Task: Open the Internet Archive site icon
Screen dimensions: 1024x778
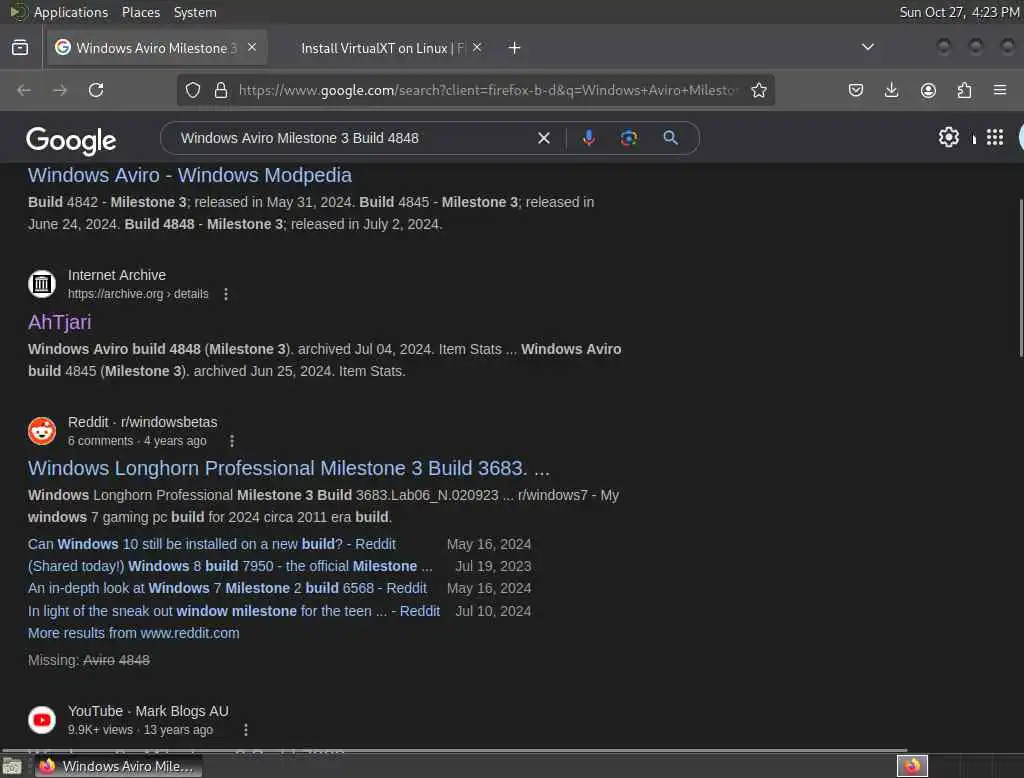Action: pos(42,284)
